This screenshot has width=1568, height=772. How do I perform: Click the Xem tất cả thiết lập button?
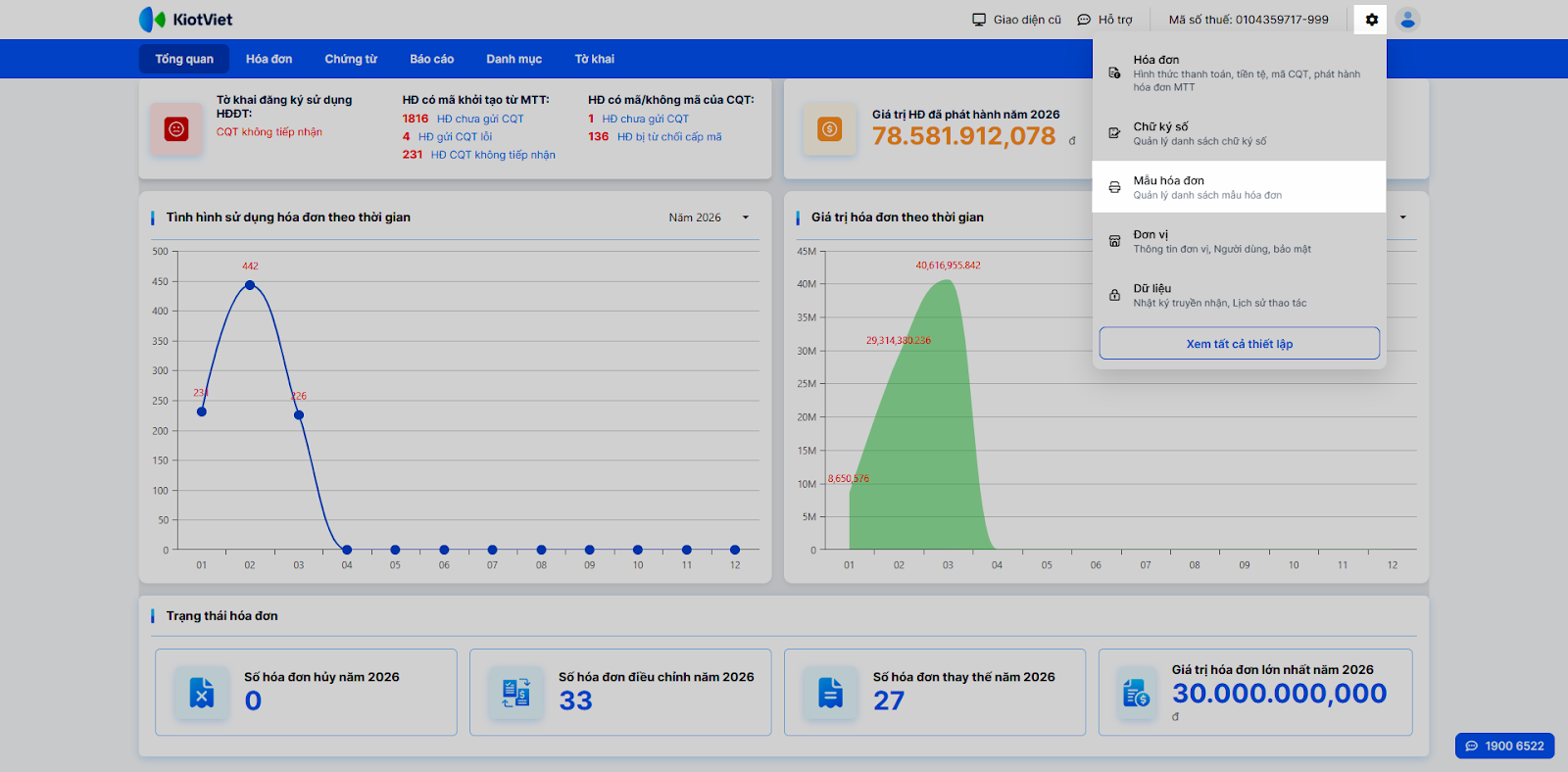(1239, 344)
